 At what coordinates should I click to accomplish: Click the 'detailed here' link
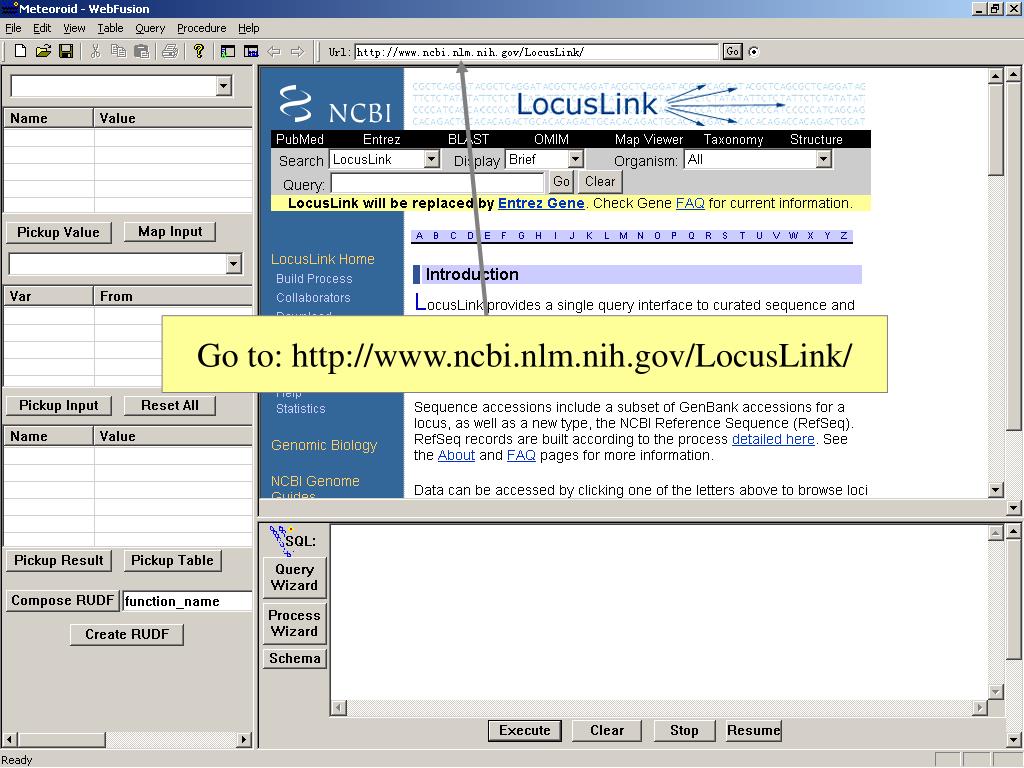773,439
